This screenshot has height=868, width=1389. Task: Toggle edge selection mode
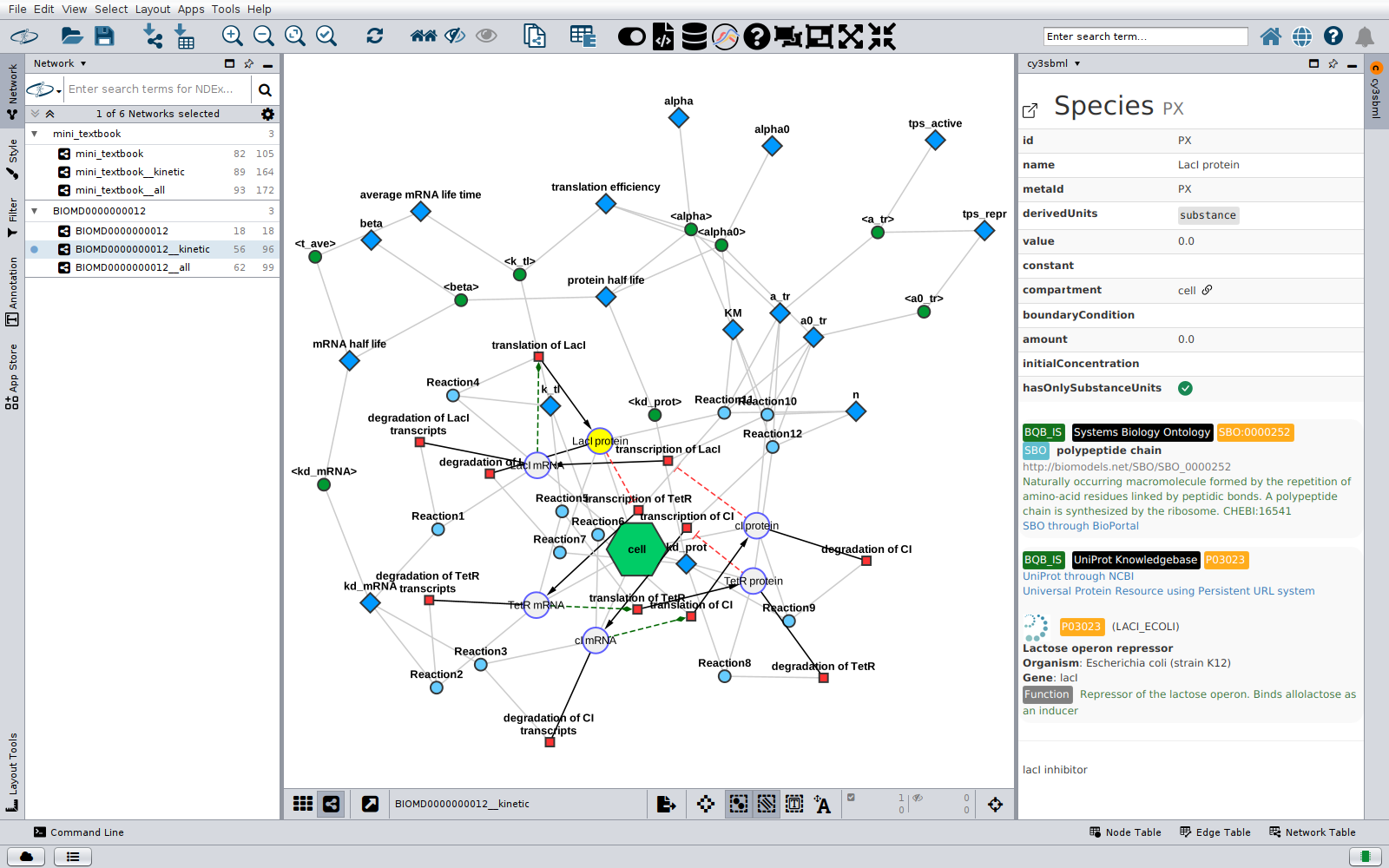[767, 804]
